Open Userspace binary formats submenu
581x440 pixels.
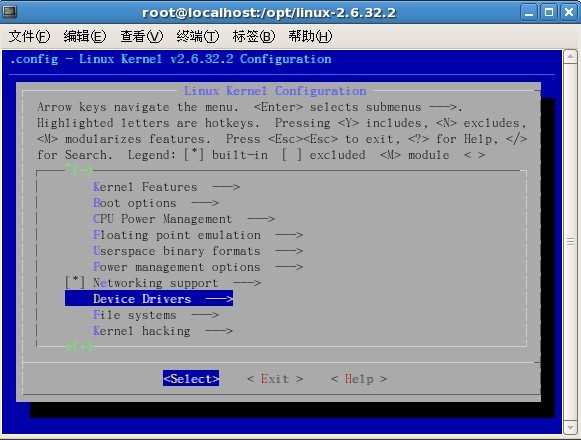[x=198, y=251]
